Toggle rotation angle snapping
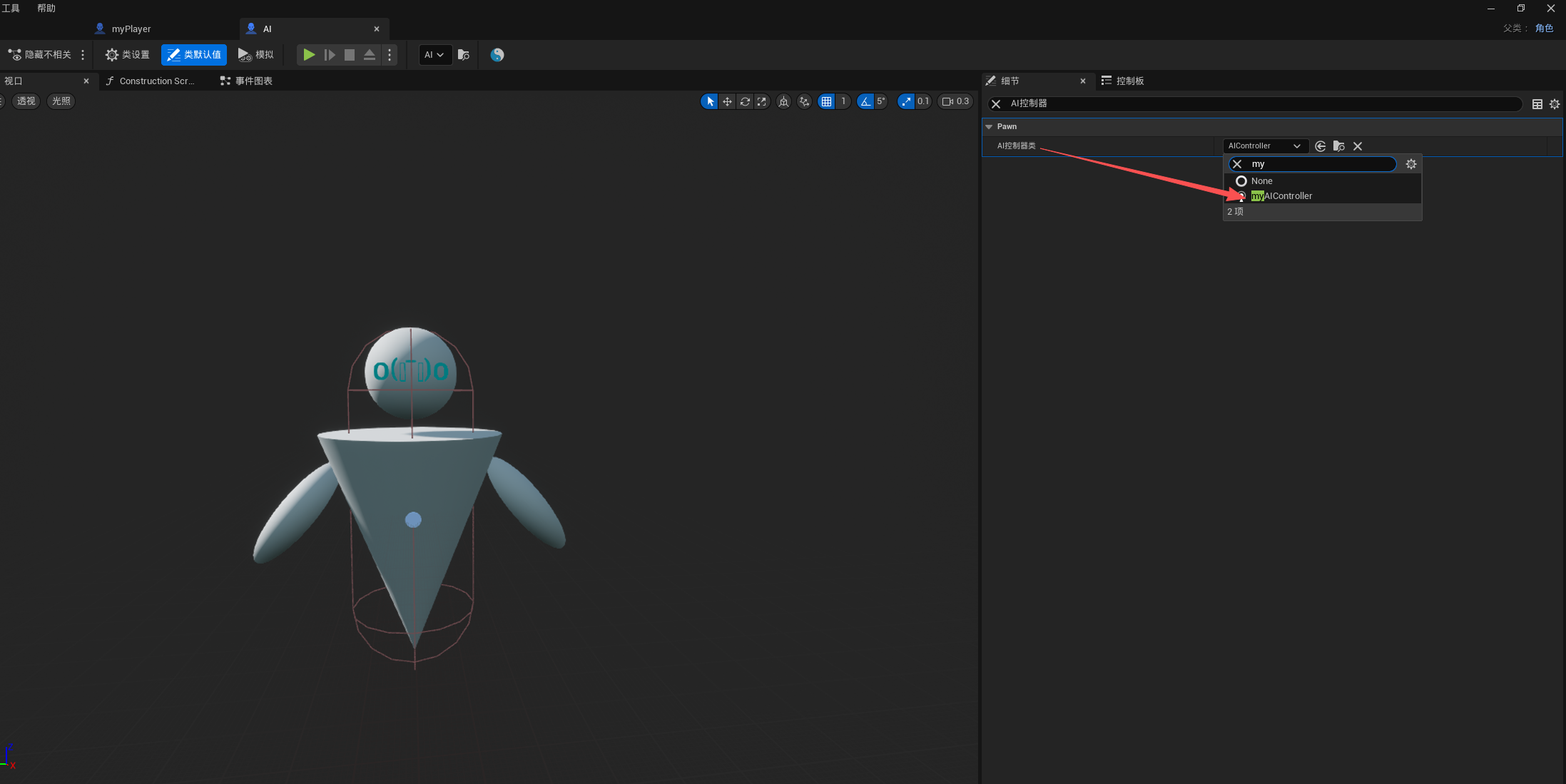This screenshot has height=784, width=1566. [x=865, y=101]
